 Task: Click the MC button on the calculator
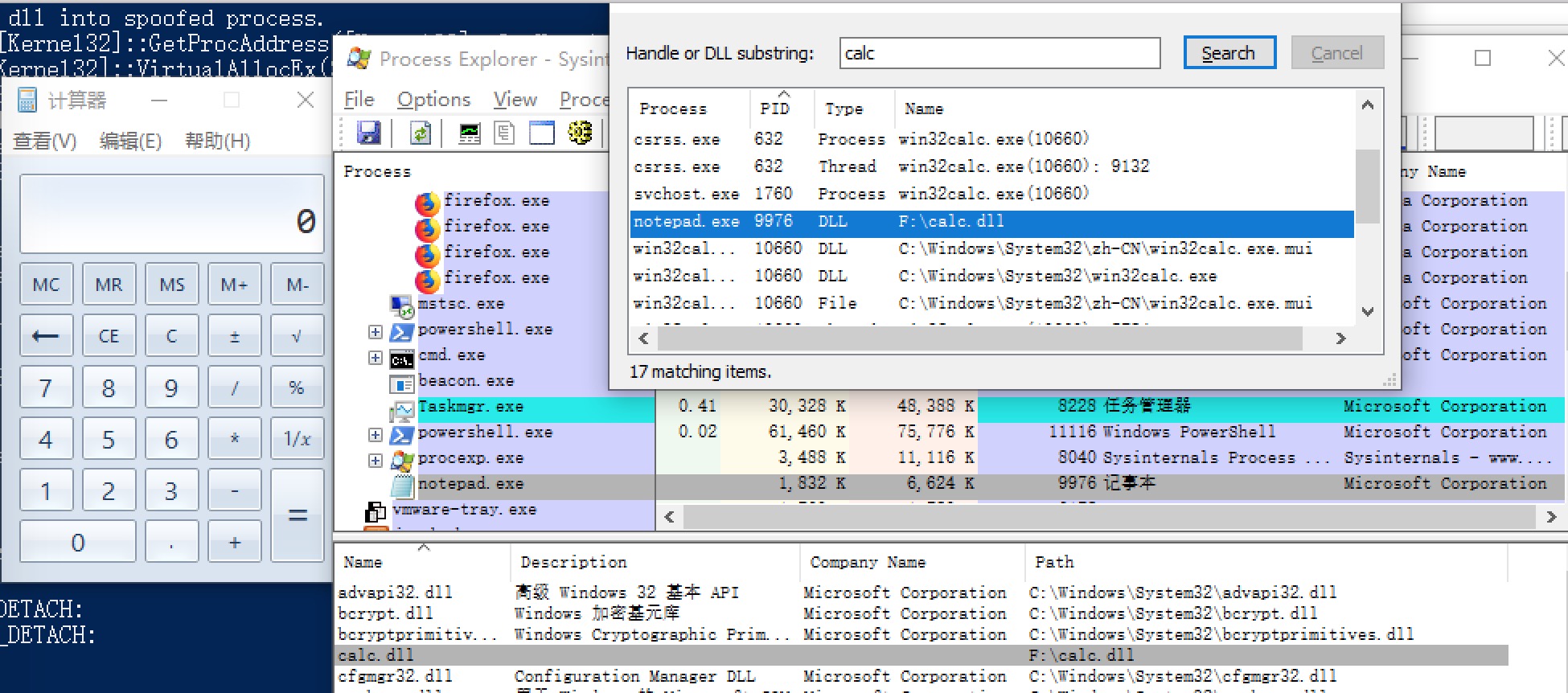click(x=46, y=285)
